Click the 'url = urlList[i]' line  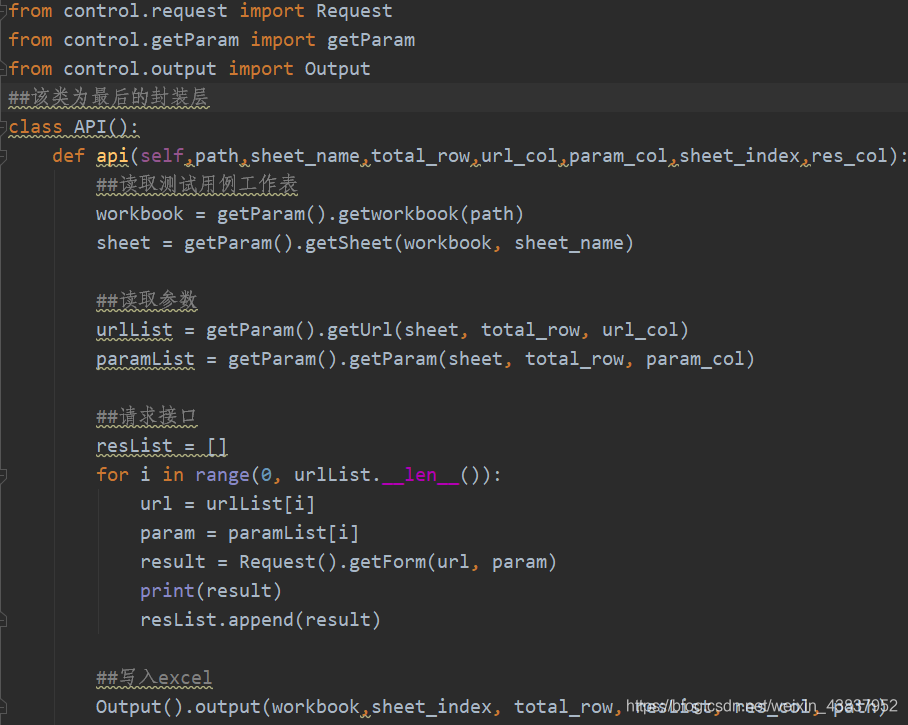228,504
